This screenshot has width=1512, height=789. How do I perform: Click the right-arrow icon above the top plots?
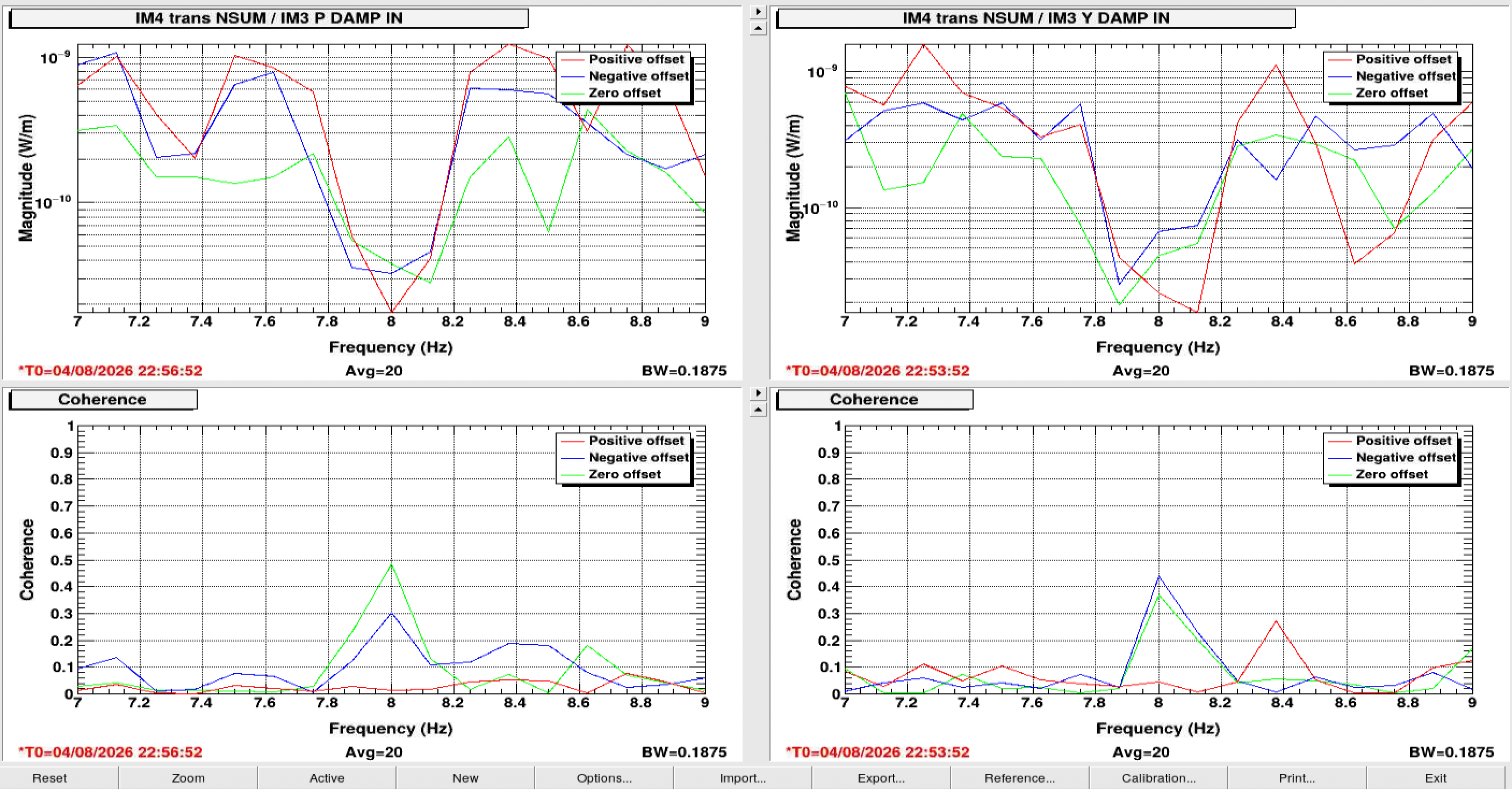pyautogui.click(x=758, y=12)
